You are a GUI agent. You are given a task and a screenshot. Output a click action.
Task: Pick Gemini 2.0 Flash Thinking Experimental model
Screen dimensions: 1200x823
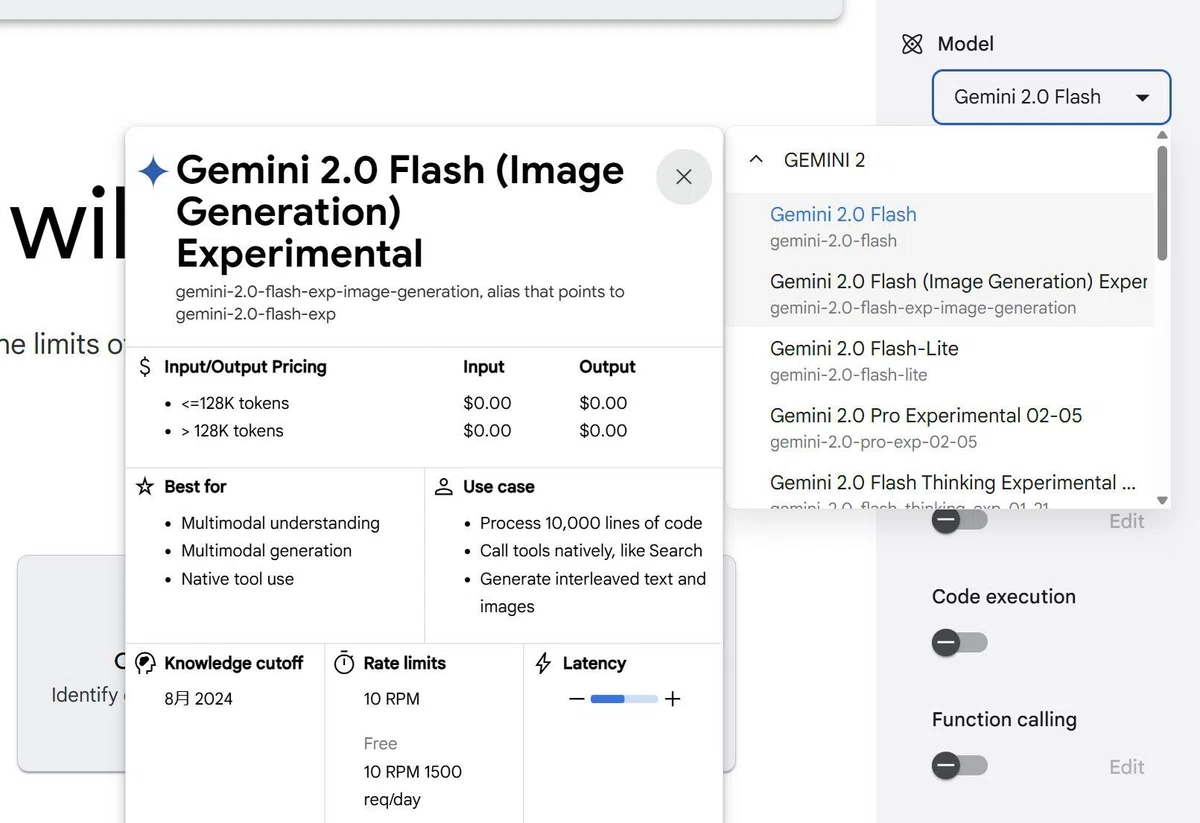click(940, 485)
